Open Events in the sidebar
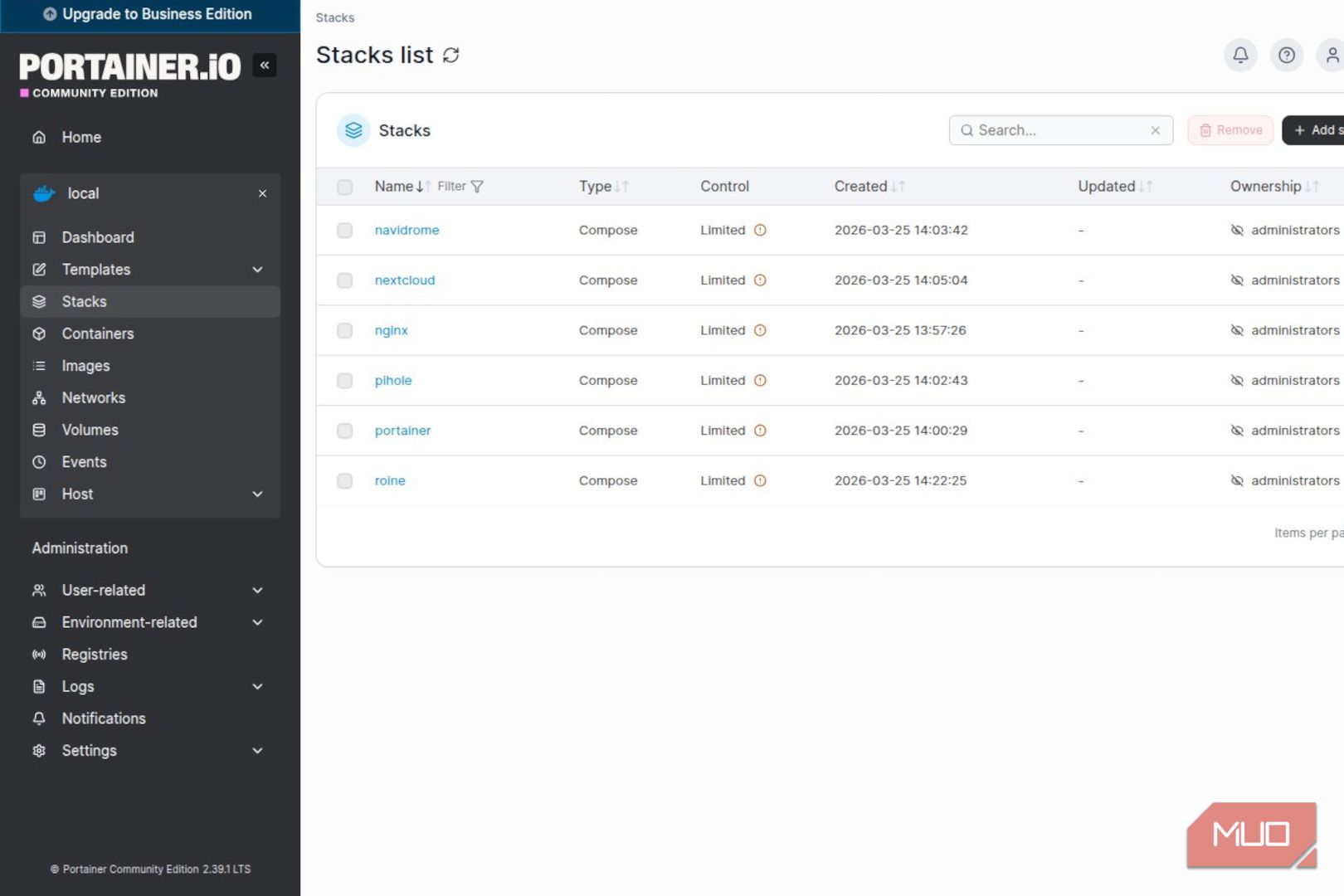1344x896 pixels. (x=150, y=462)
